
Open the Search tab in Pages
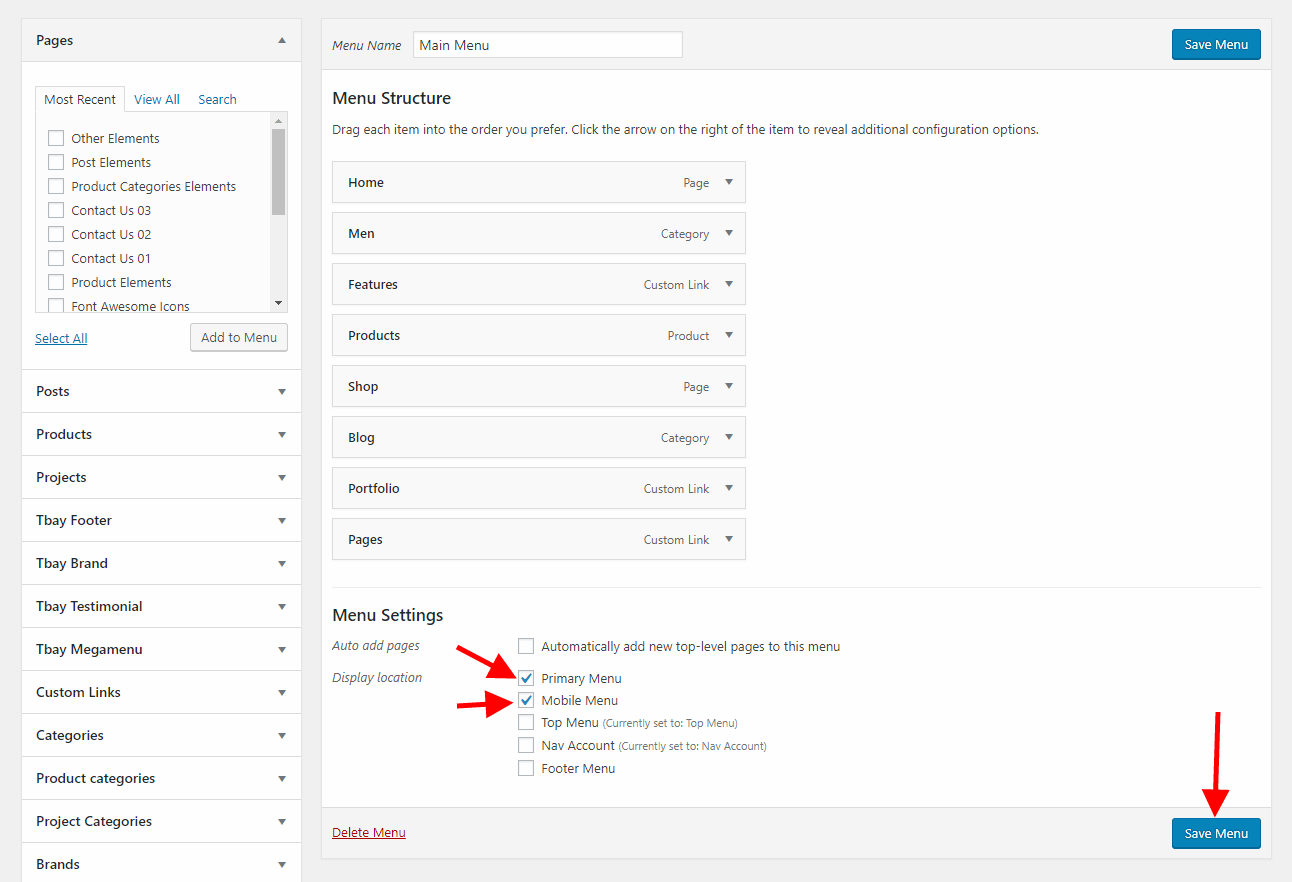tap(217, 100)
